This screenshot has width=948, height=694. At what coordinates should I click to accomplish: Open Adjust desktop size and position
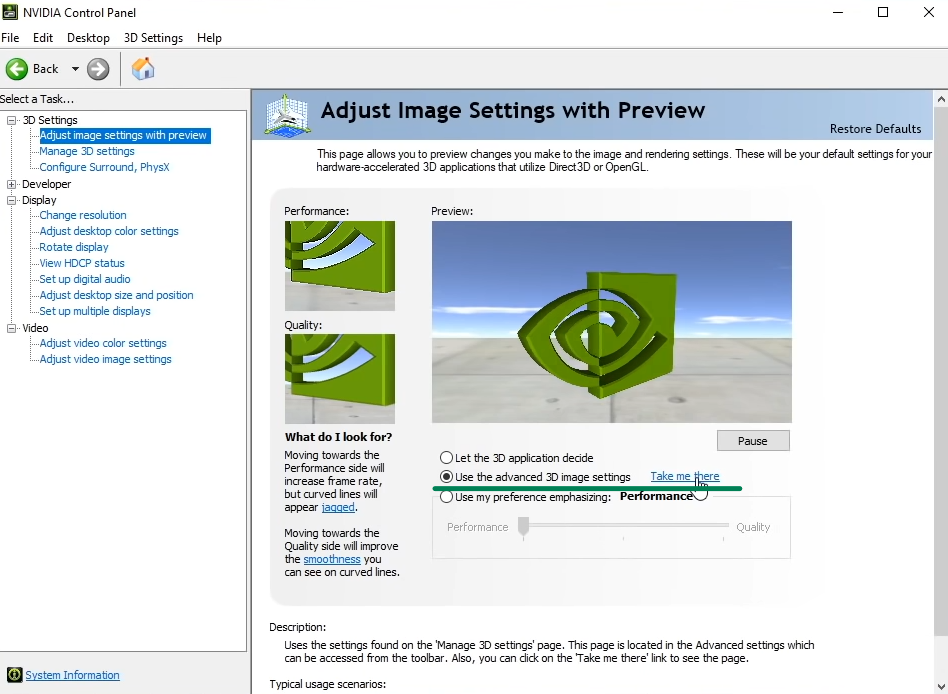coord(116,295)
